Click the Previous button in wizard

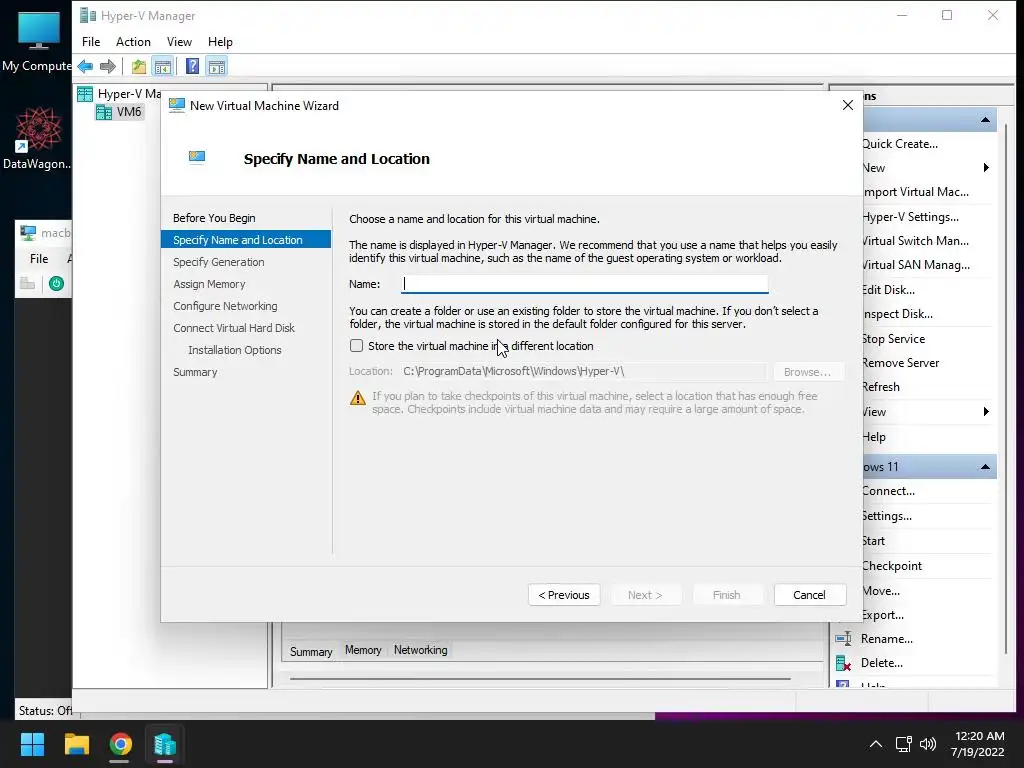564,595
